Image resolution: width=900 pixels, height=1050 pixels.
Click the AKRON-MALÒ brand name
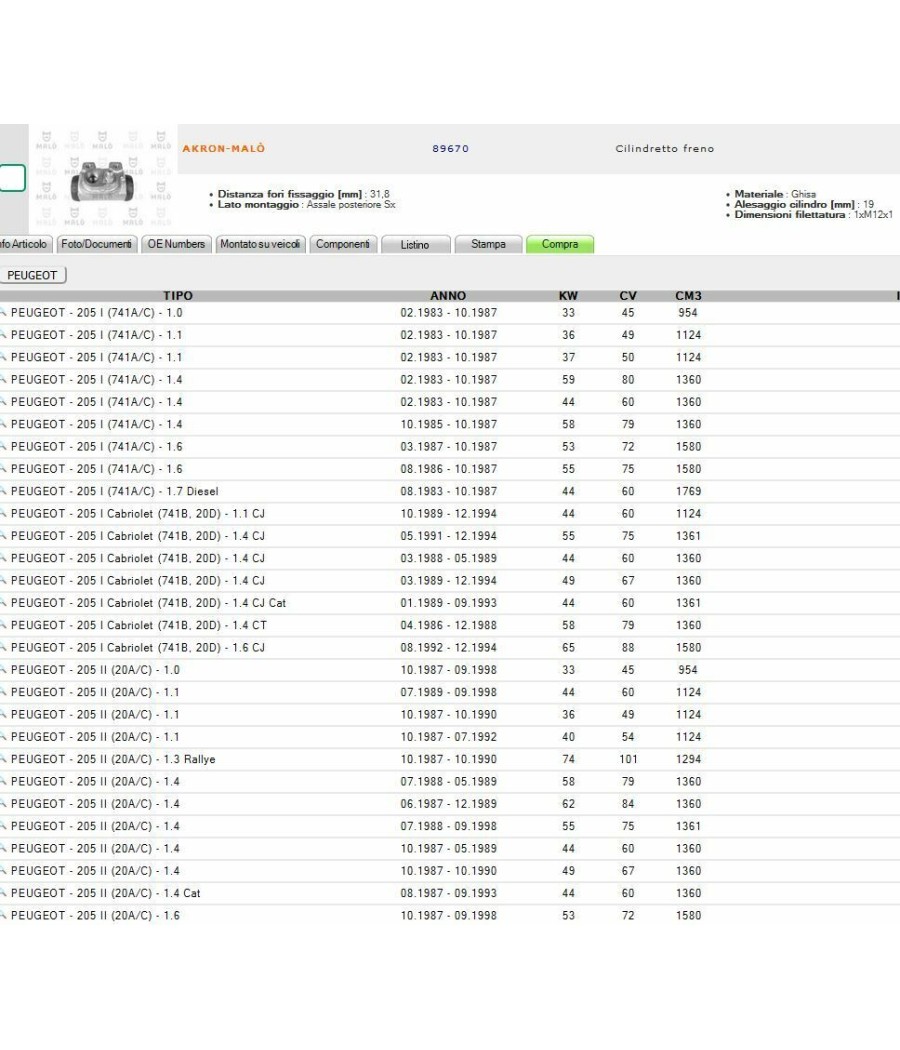tap(224, 149)
